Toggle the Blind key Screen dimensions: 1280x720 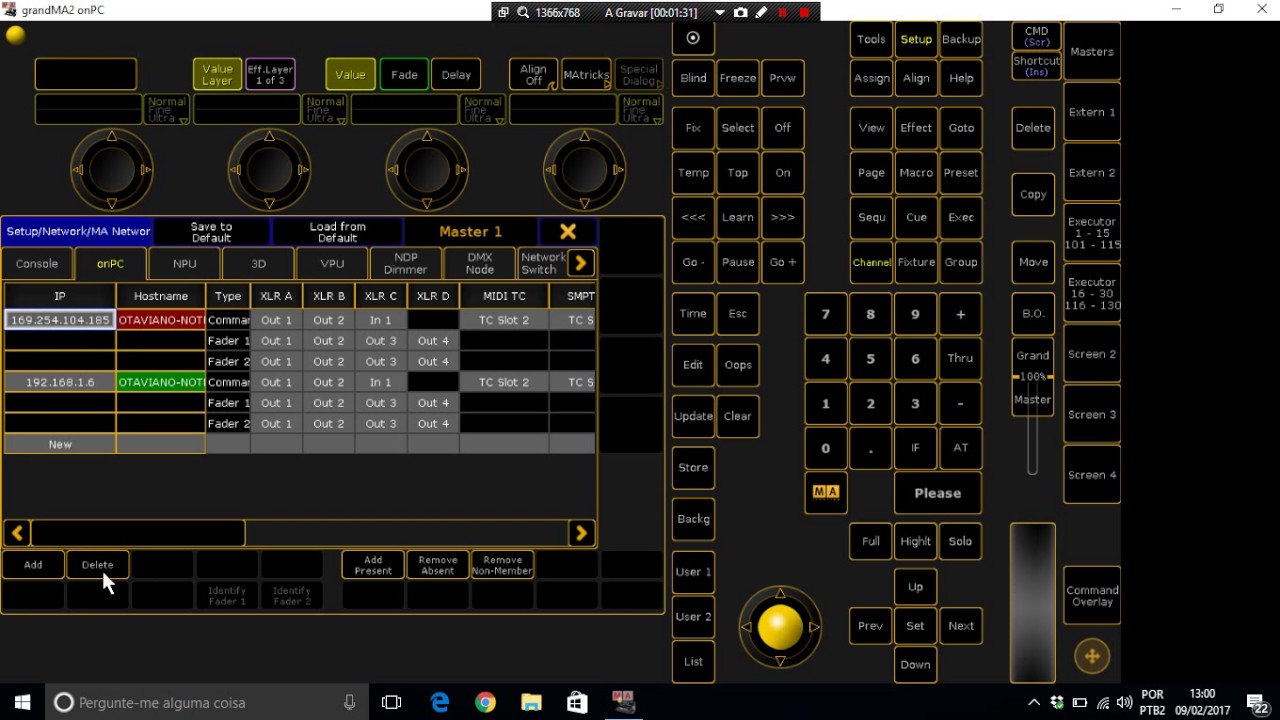click(693, 78)
